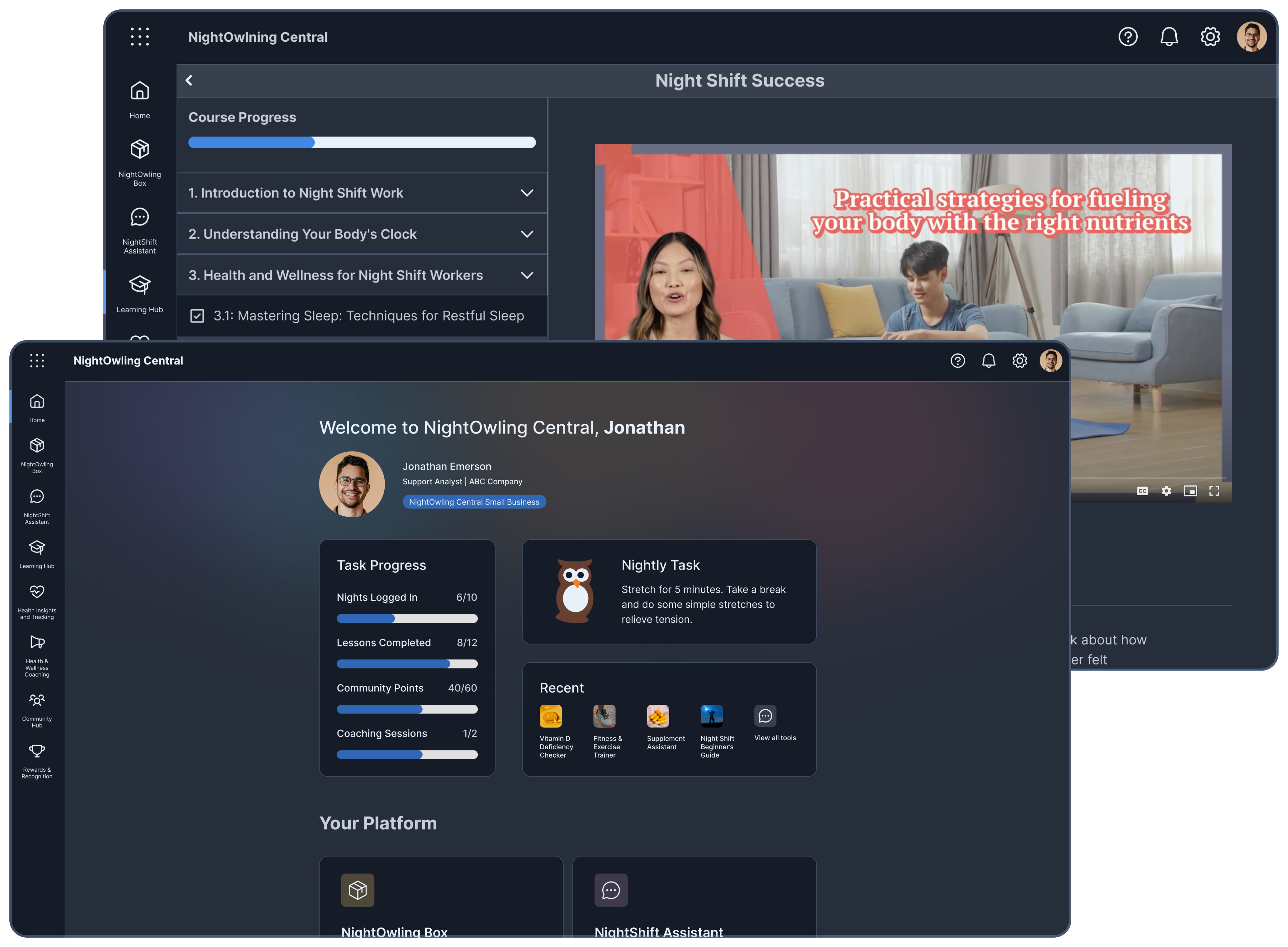Click the Lessons Completed progress bar

(x=407, y=664)
